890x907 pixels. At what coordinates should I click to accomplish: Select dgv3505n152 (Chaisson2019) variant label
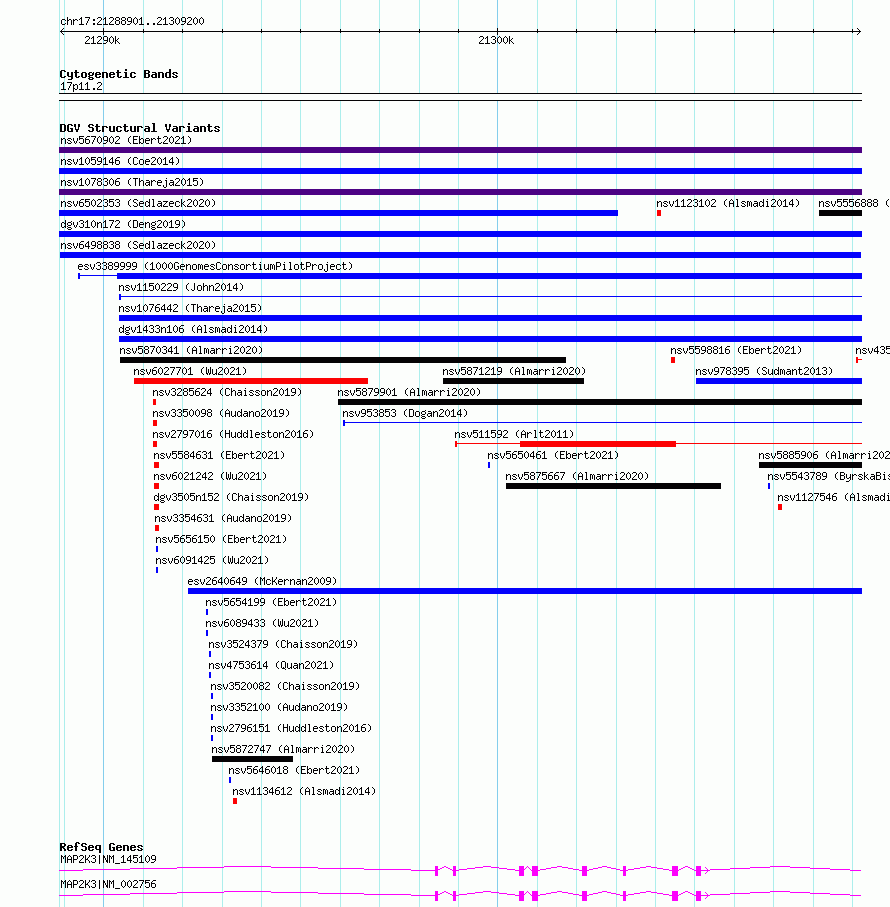click(x=231, y=497)
